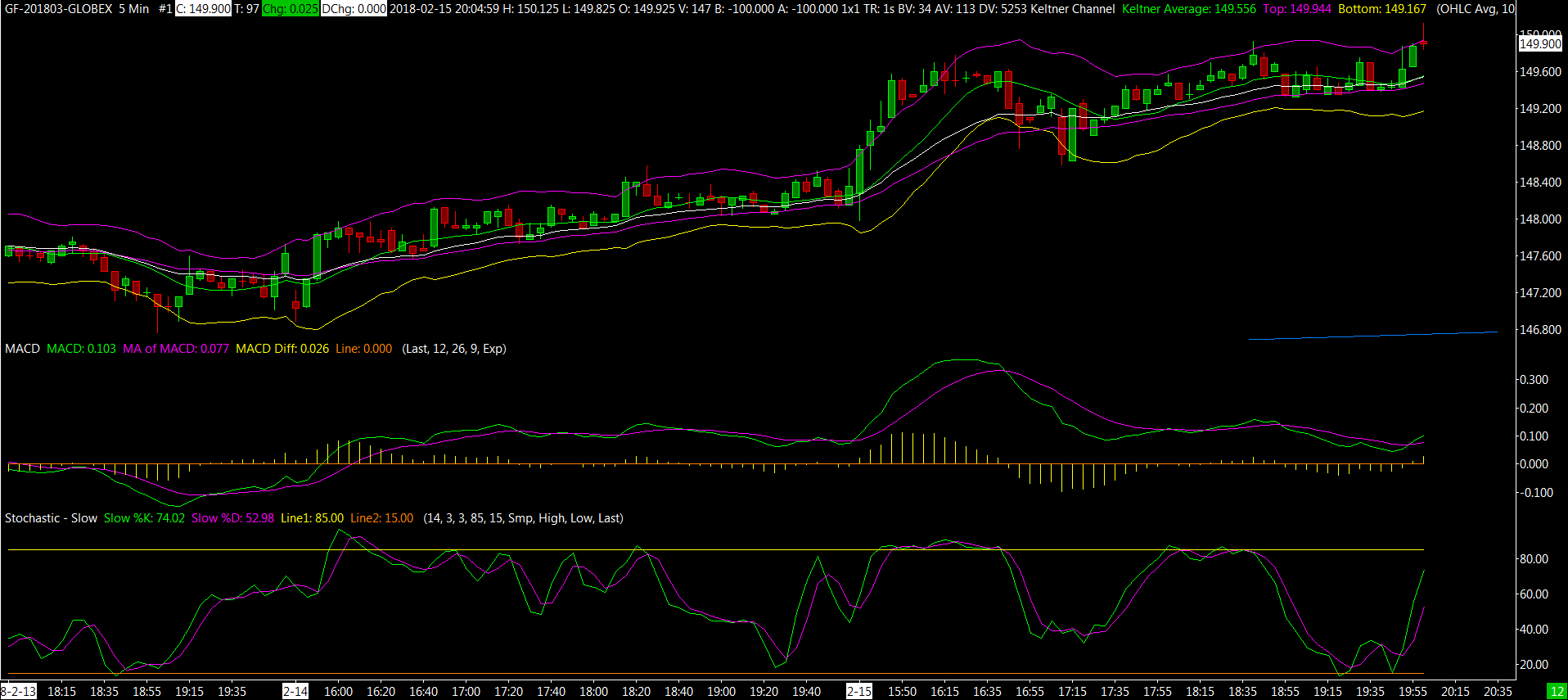Click the current price box 149.900 on the axis

(x=1540, y=44)
